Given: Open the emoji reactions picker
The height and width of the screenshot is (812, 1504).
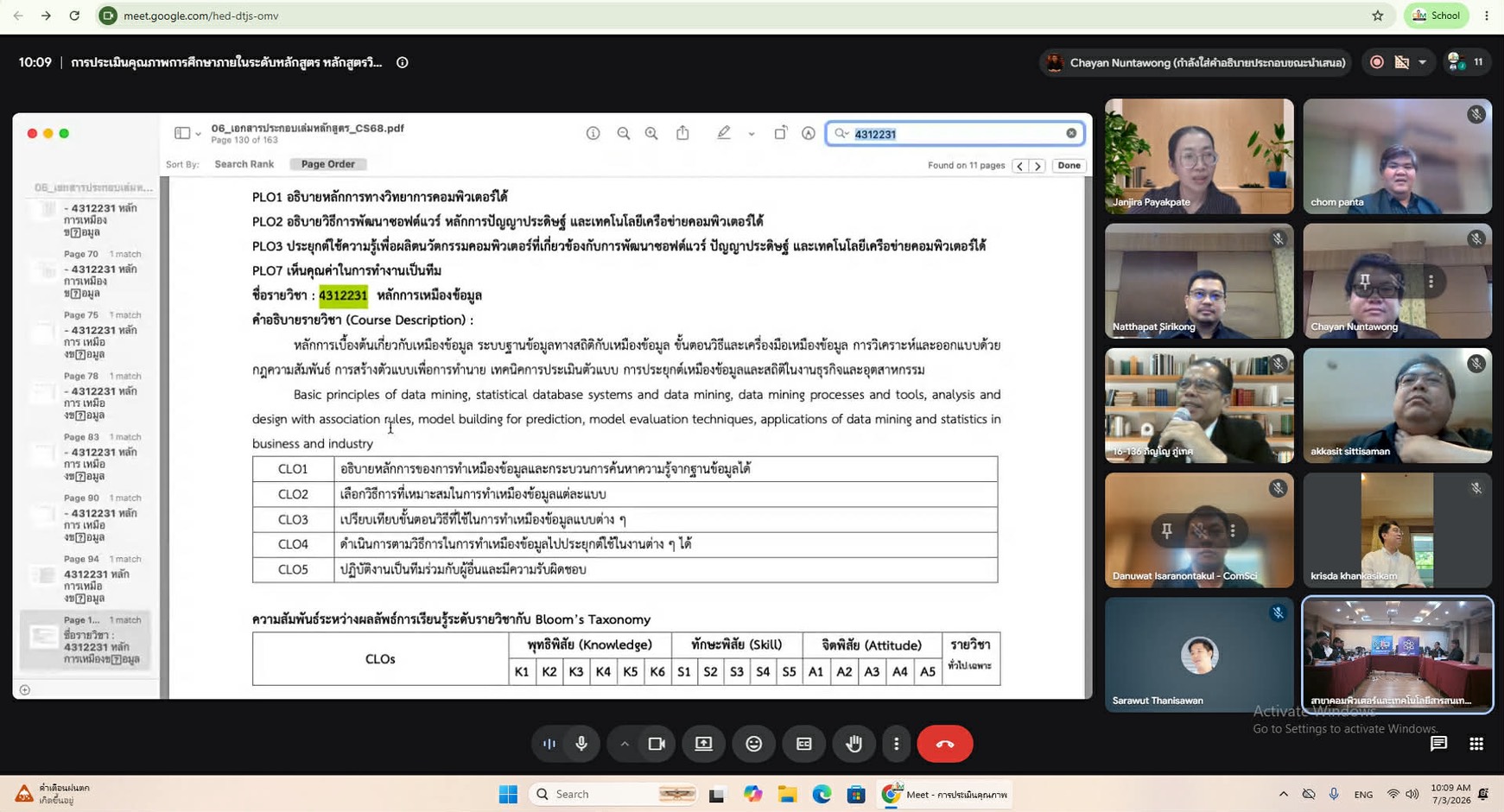Looking at the screenshot, I should coord(754,744).
